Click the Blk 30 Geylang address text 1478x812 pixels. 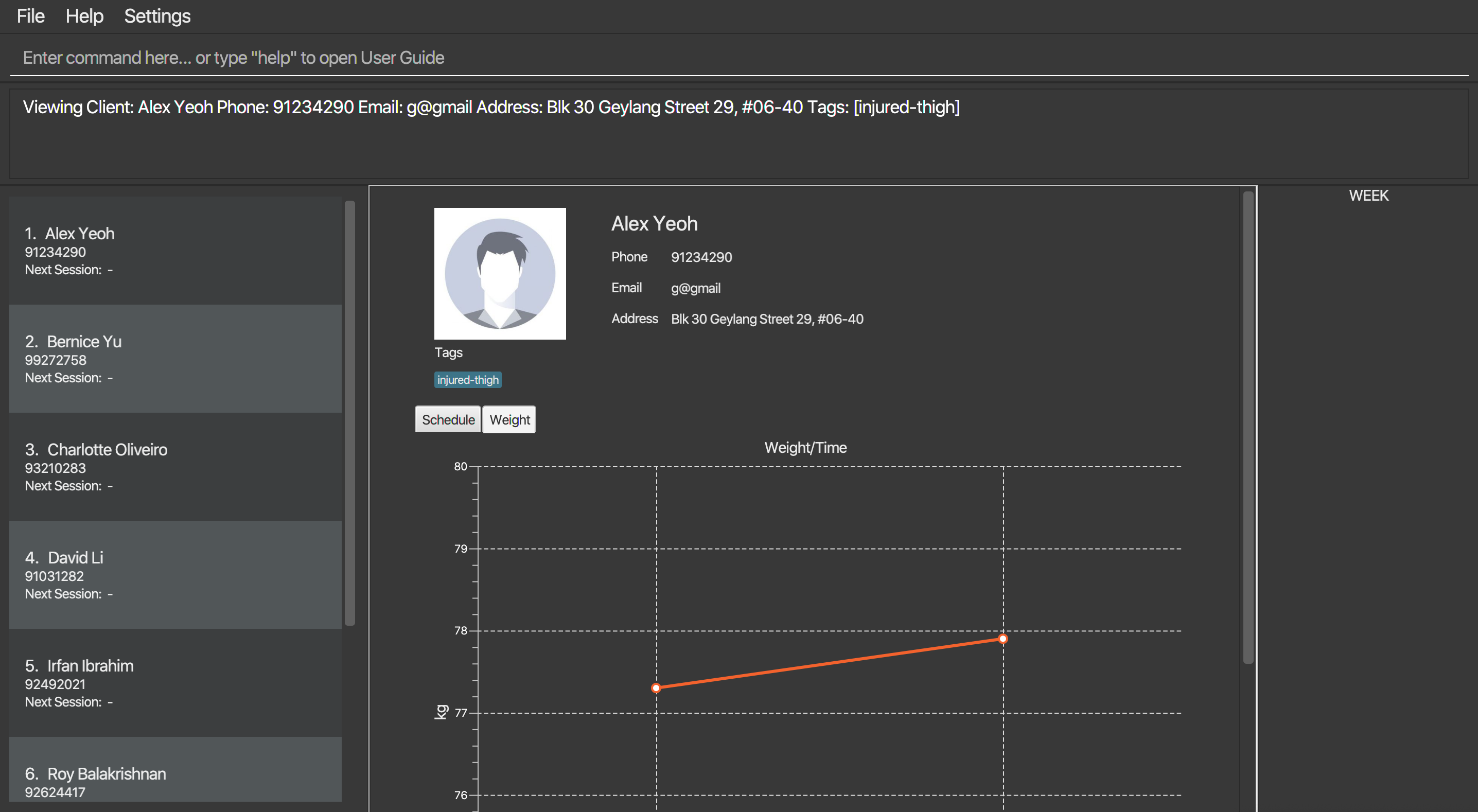[767, 319]
